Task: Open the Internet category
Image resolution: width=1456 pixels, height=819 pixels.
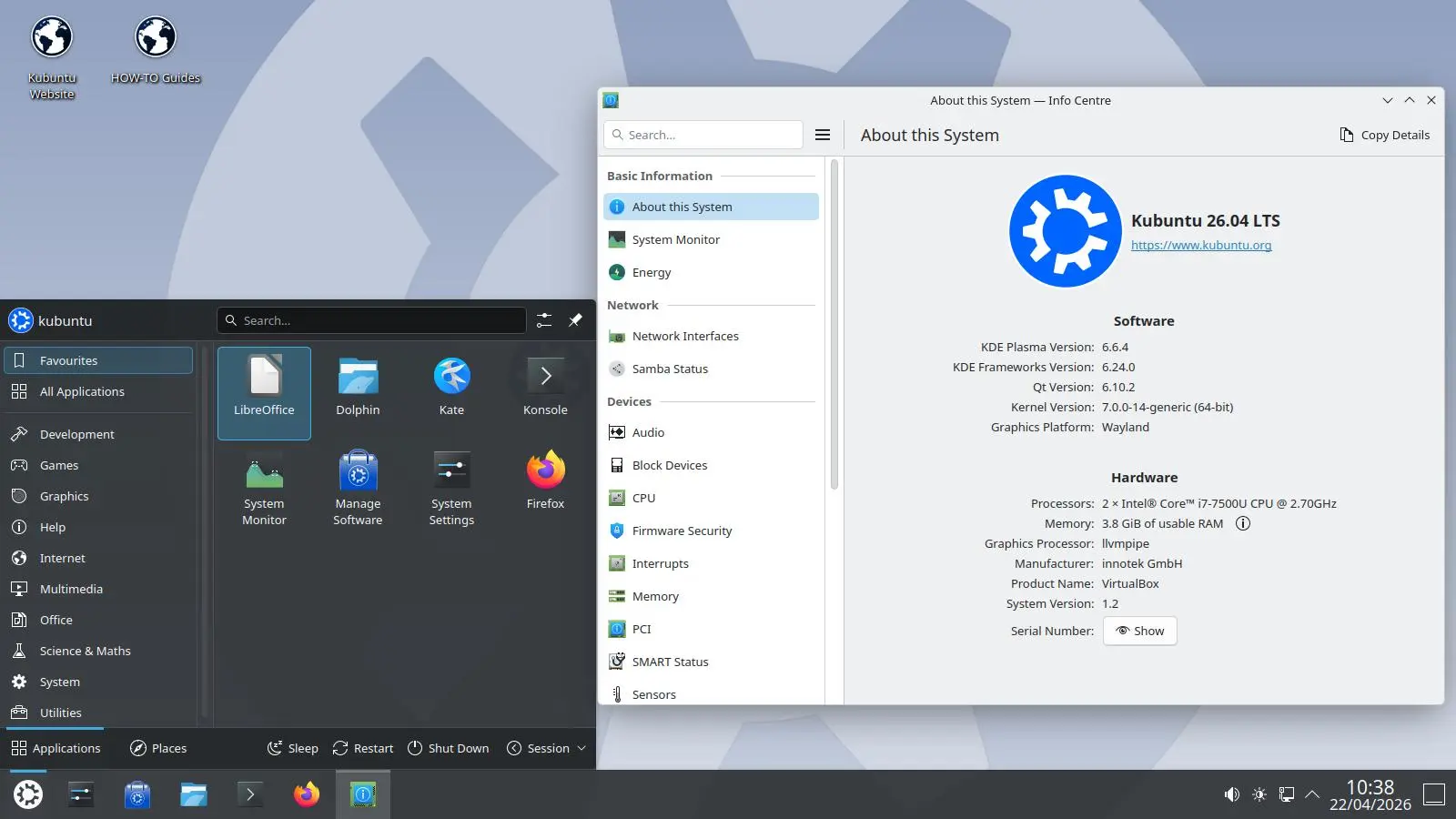Action: [98, 558]
